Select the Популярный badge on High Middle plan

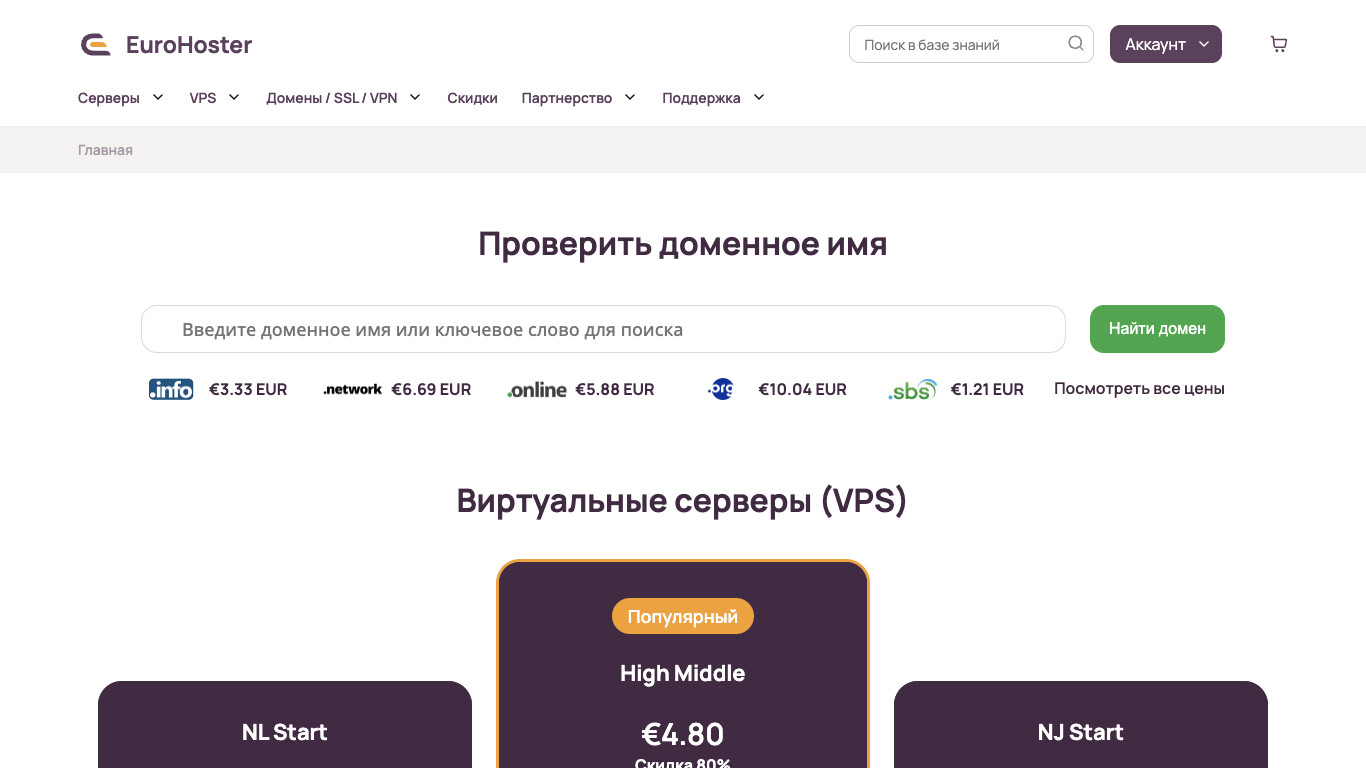[x=683, y=616]
